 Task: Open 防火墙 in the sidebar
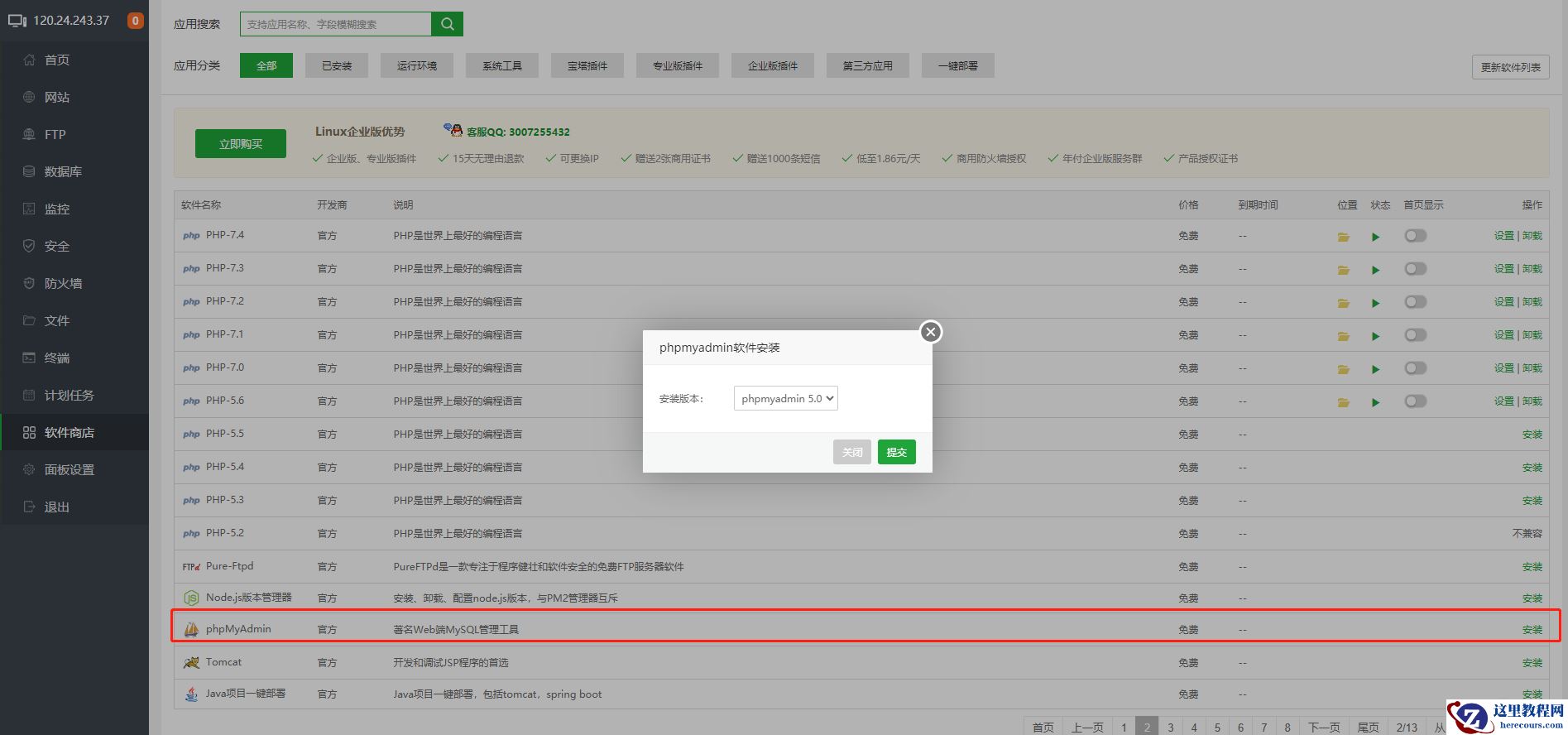tap(74, 283)
